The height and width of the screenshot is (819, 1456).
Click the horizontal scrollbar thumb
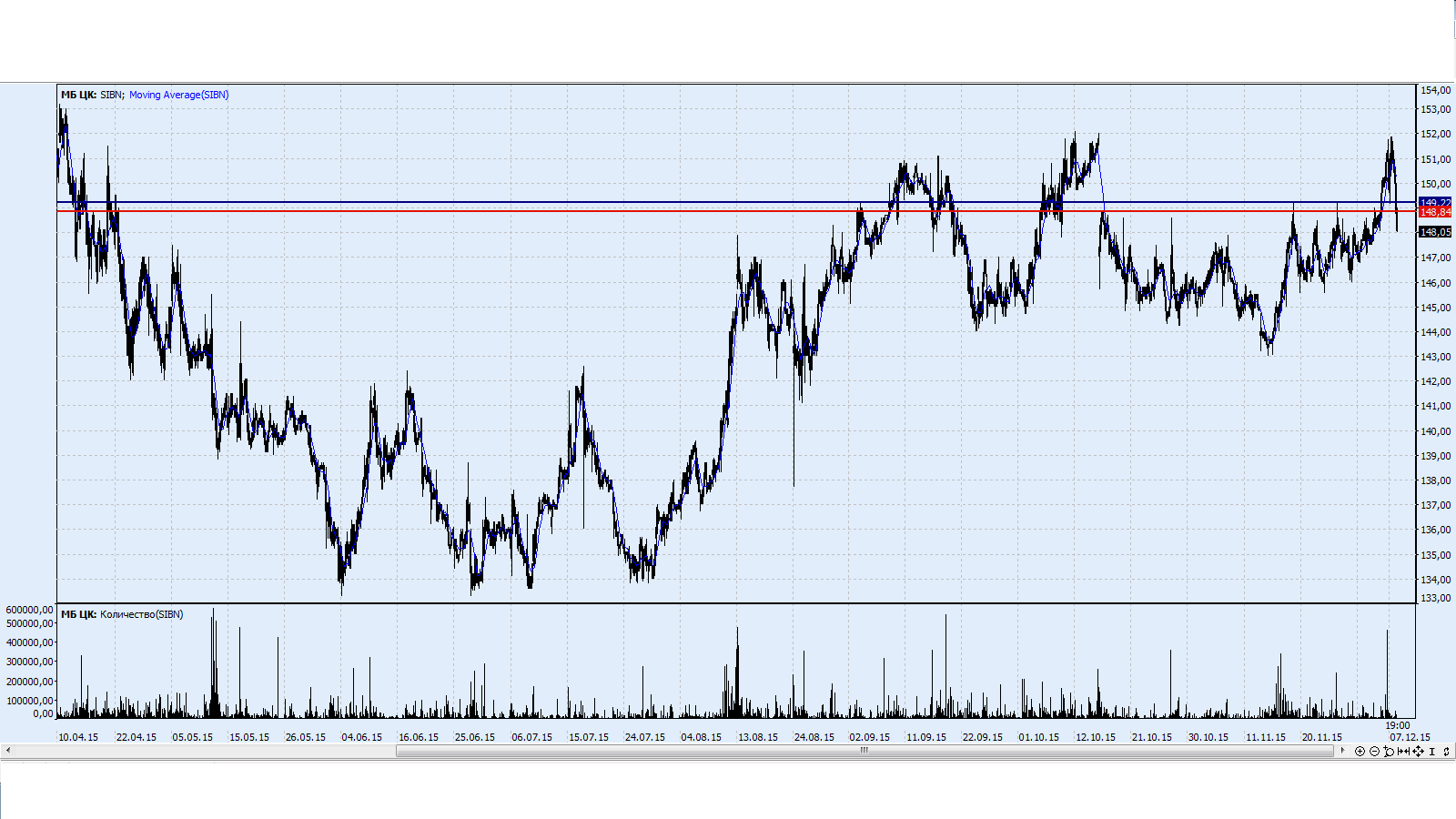(864, 751)
